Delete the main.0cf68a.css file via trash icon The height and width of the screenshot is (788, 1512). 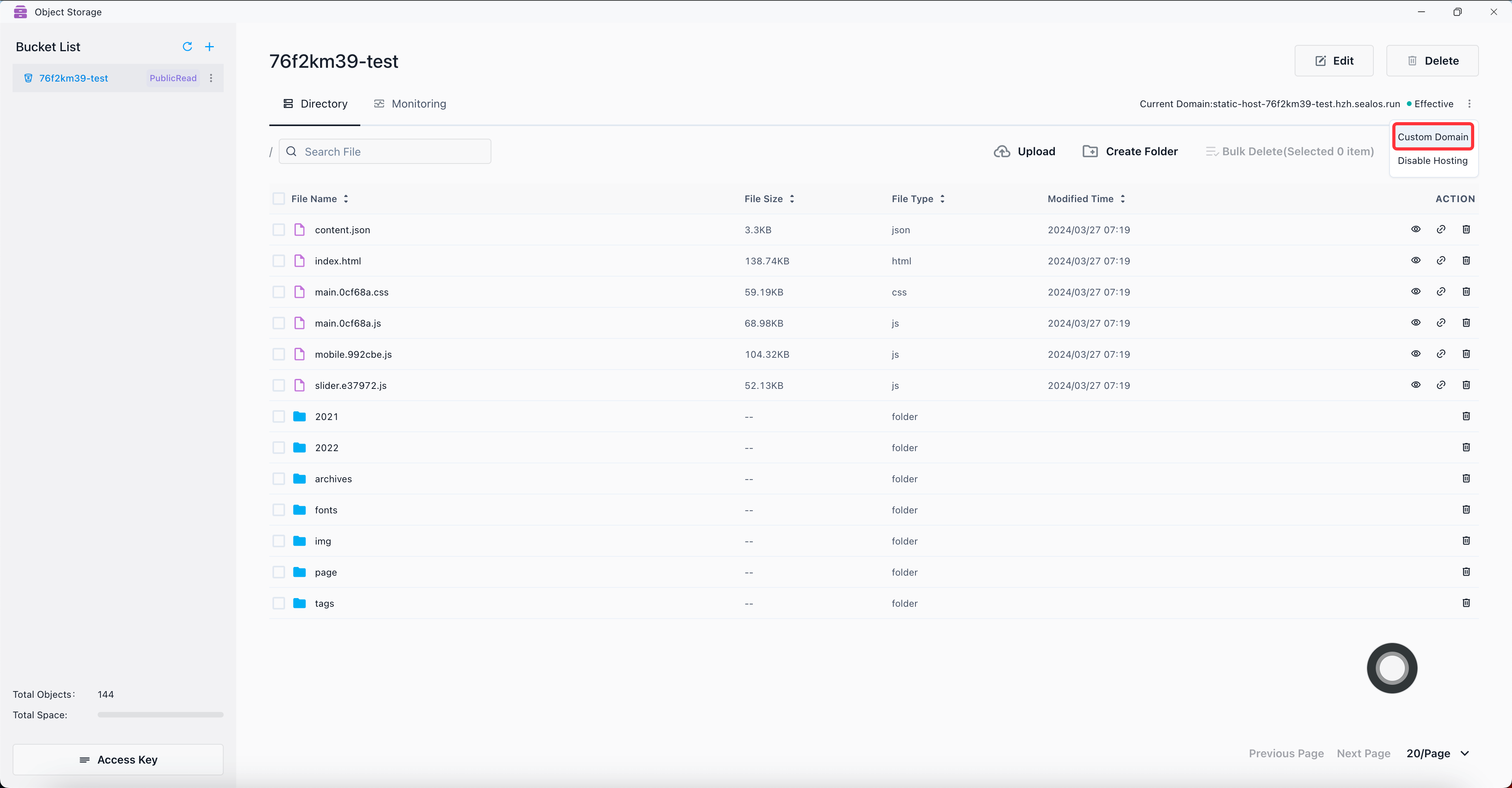1466,291
